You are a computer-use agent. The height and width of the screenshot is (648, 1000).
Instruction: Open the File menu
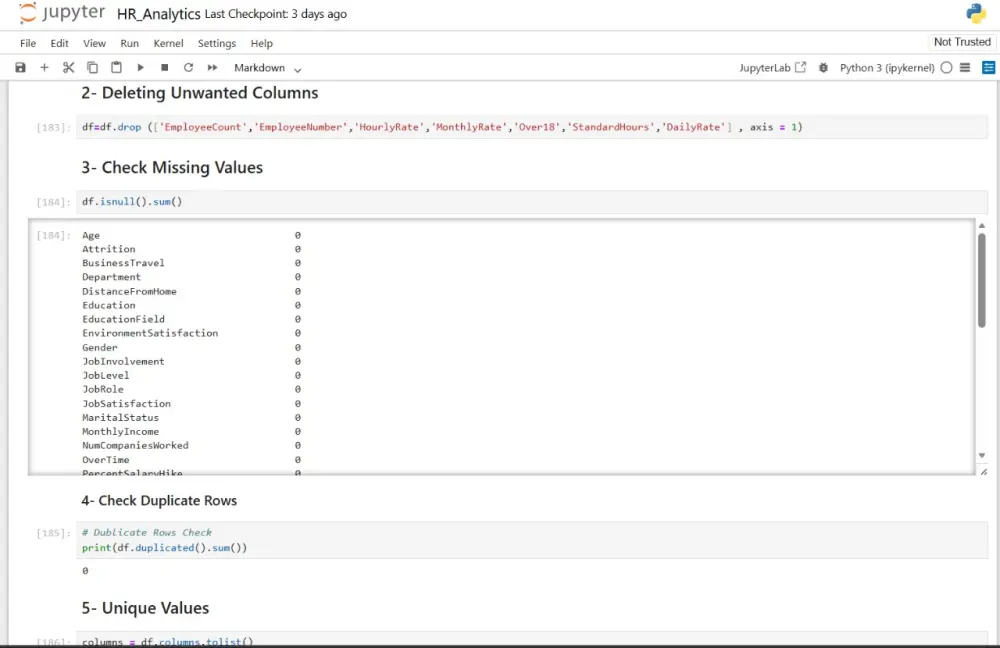27,43
